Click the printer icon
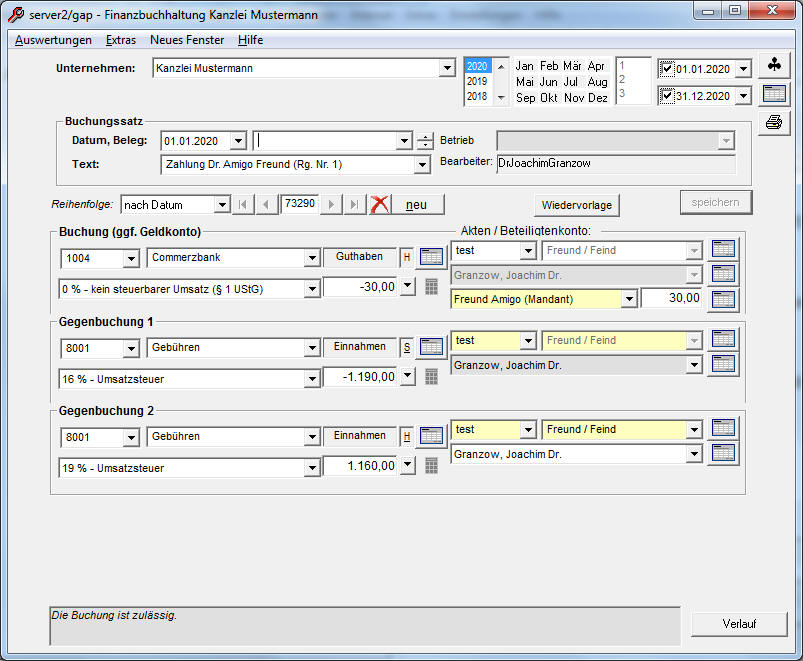The image size is (803, 661). point(774,122)
